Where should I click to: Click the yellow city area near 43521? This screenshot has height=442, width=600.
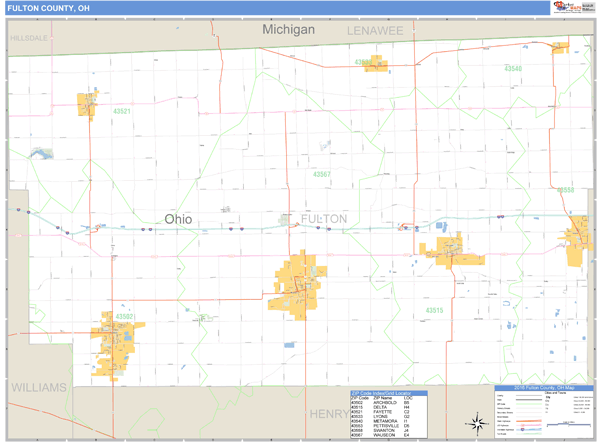click(x=87, y=104)
